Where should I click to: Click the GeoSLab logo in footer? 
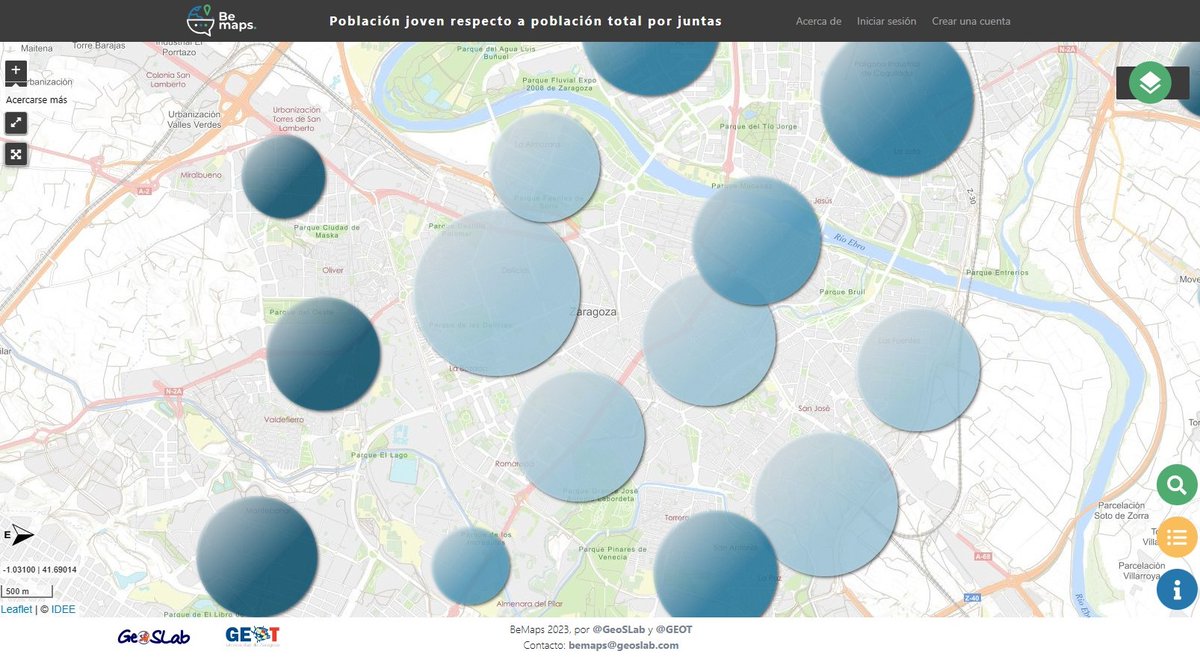(x=153, y=636)
